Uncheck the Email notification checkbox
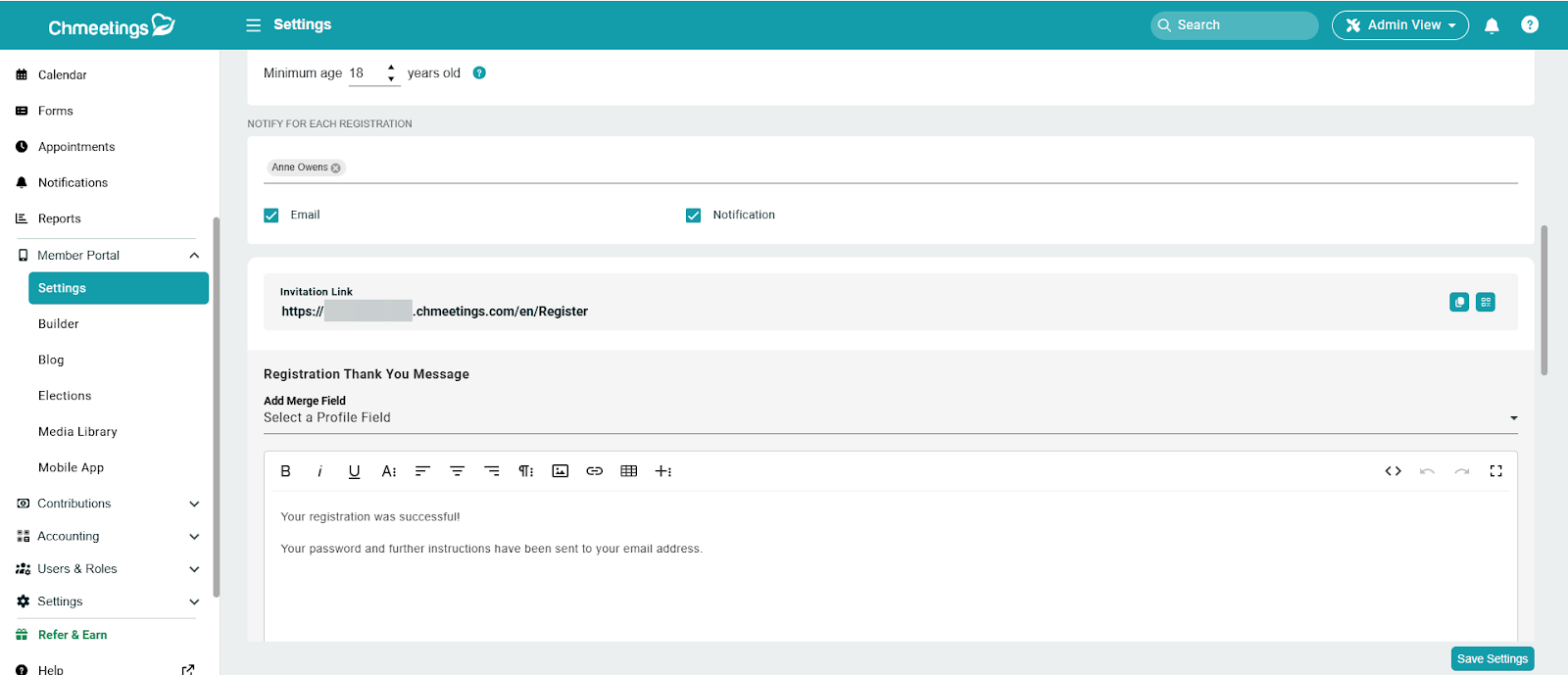The height and width of the screenshot is (675, 1568). pos(271,216)
